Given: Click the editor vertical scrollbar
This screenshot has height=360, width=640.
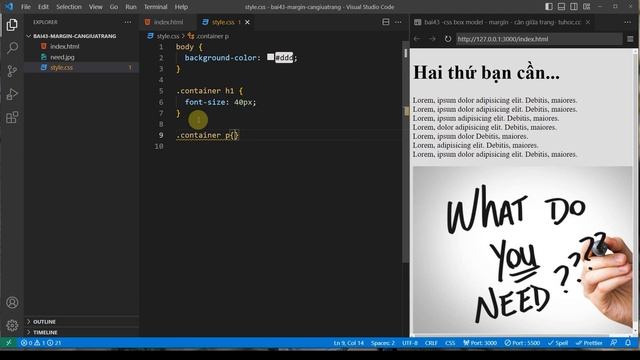Looking at the screenshot, I should click(x=406, y=151).
